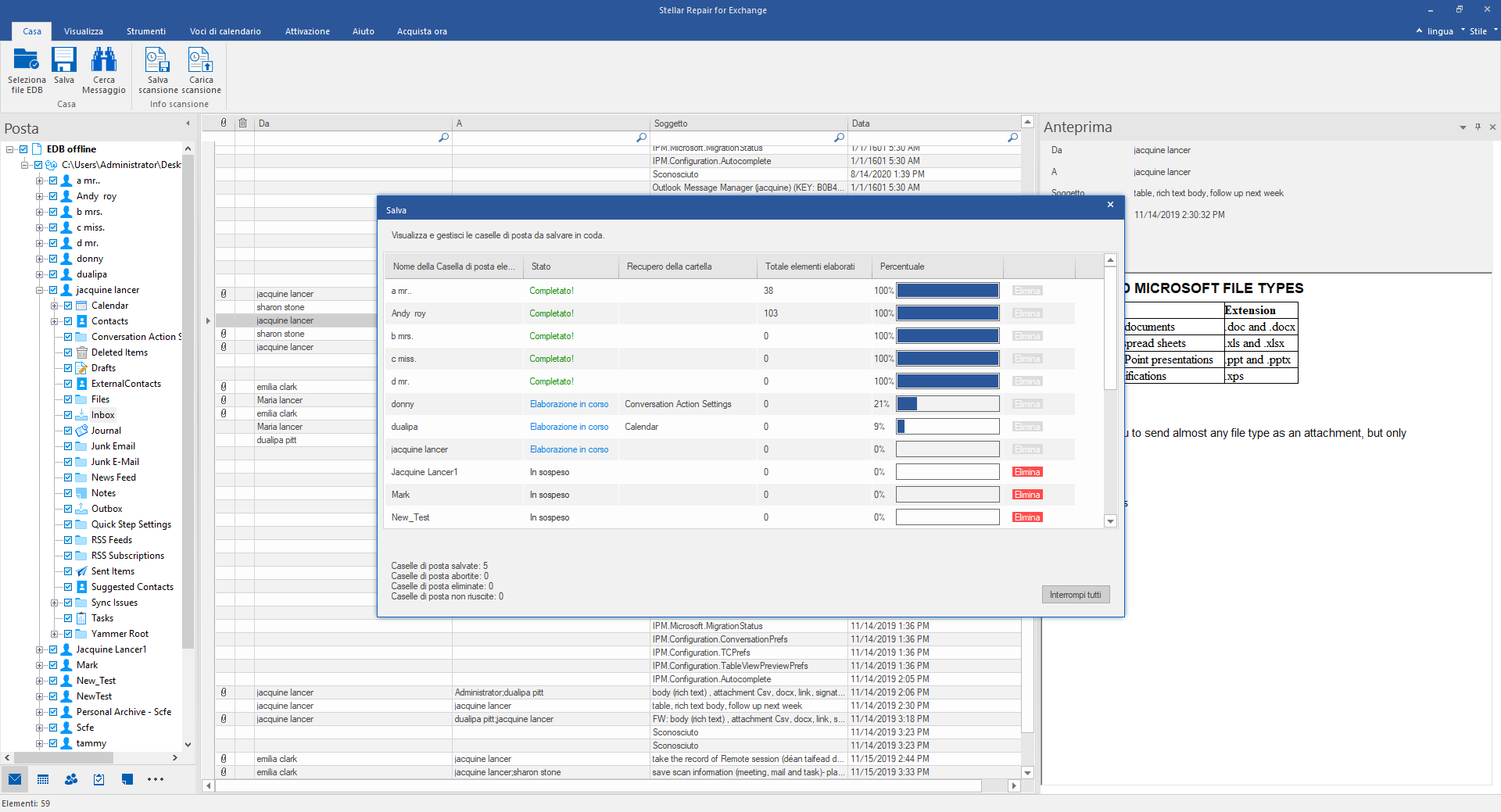Click the Salva dialog list scroll down arrow
The height and width of the screenshot is (812, 1501).
1110,521
